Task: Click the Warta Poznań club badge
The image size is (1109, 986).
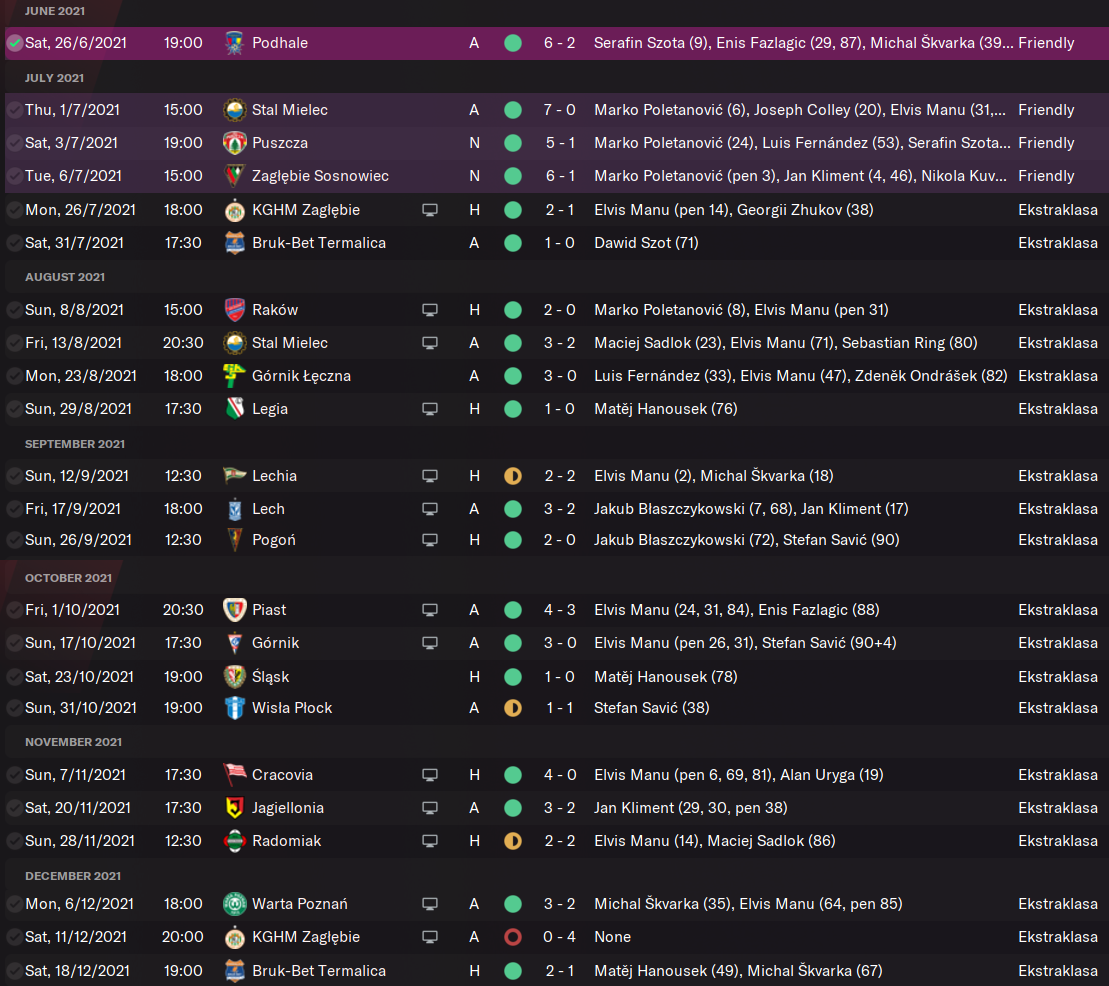Action: [x=234, y=904]
